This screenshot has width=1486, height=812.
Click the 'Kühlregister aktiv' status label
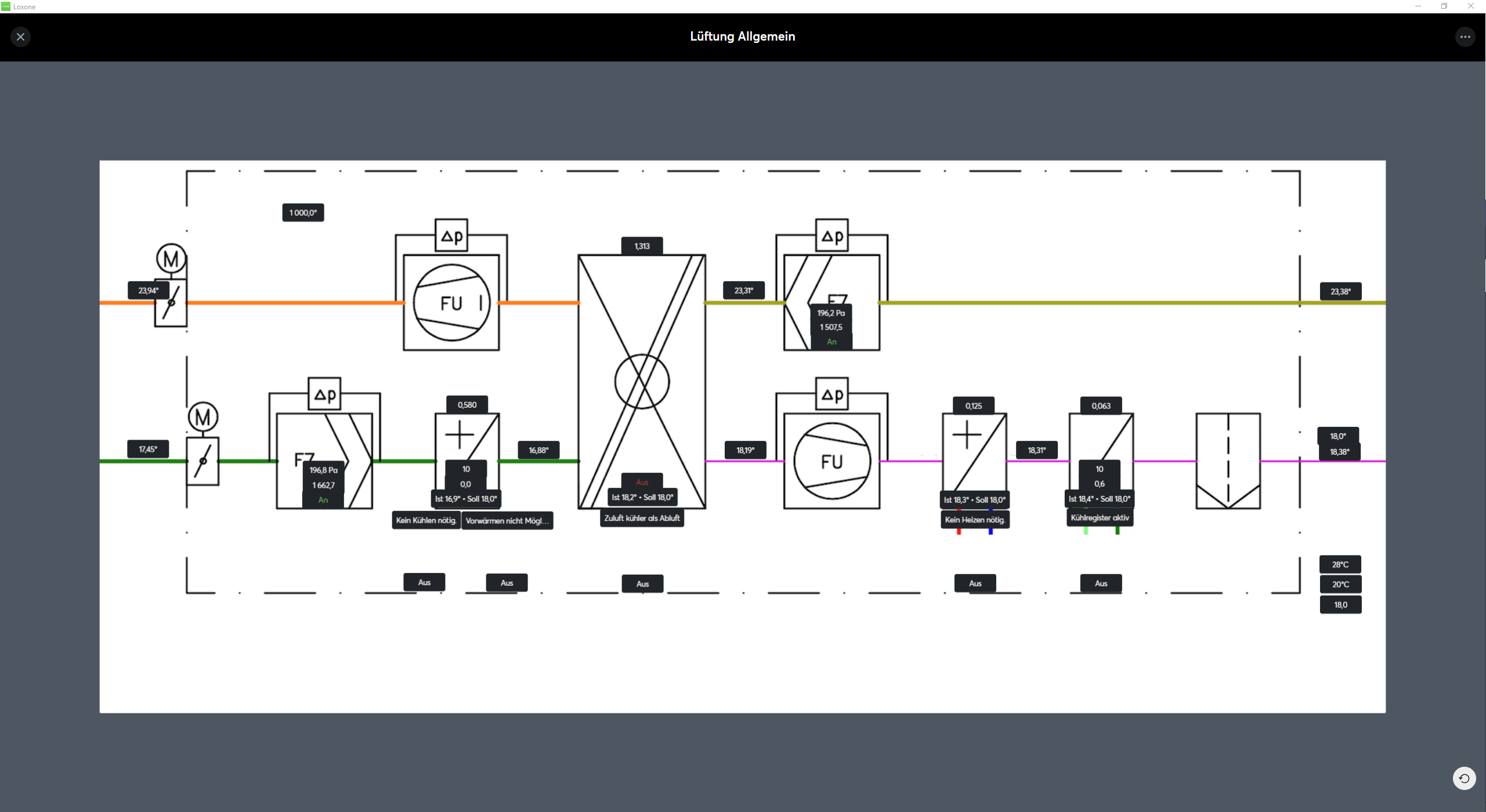coord(1100,518)
